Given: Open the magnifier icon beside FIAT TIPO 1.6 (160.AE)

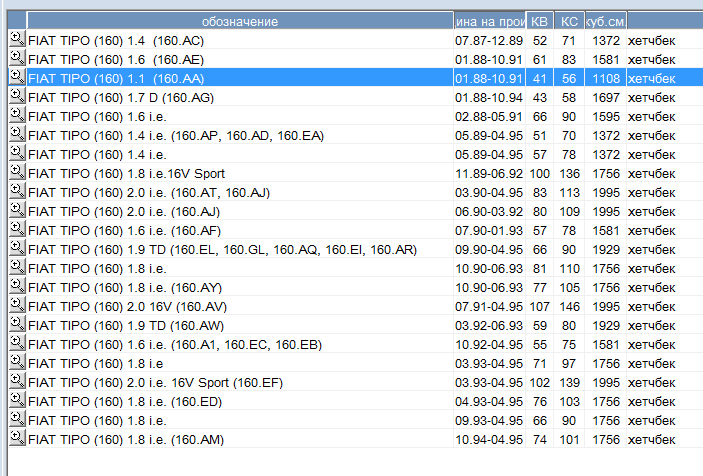Looking at the screenshot, I should pyautogui.click(x=16, y=58).
